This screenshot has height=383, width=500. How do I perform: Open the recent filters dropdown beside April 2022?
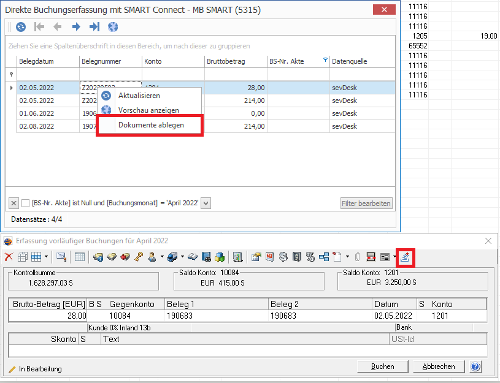coord(206,203)
